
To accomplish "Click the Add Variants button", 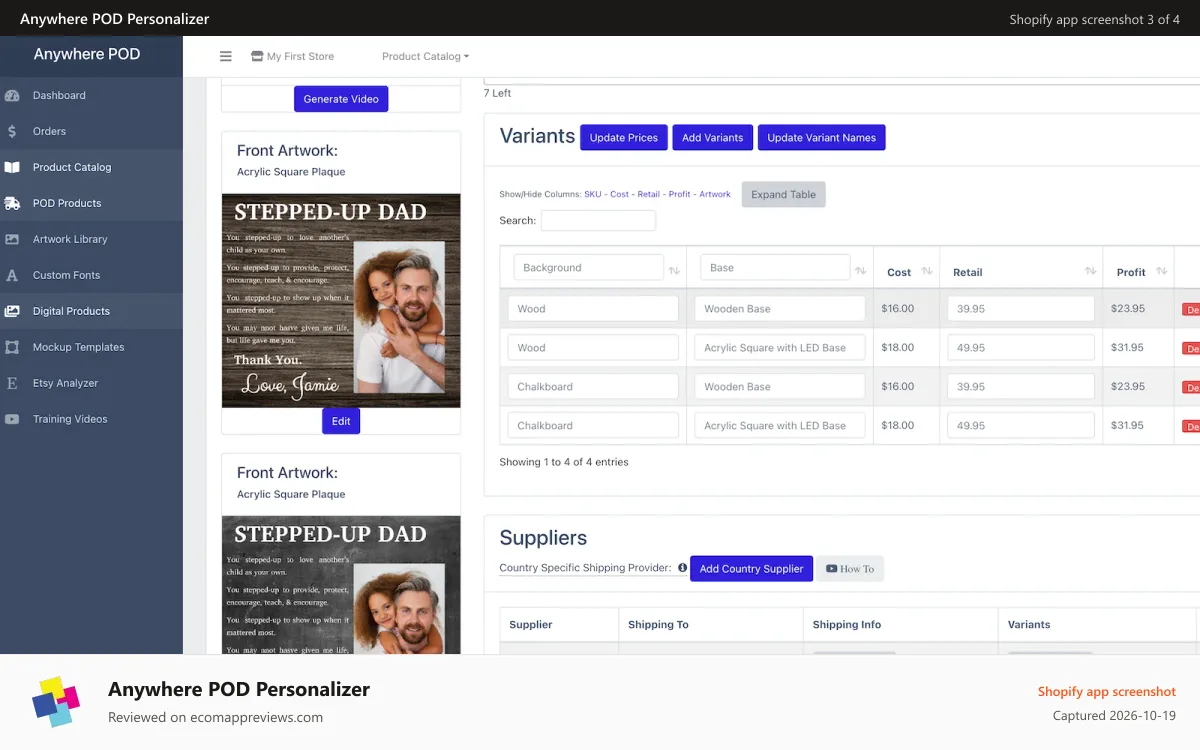I will pyautogui.click(x=712, y=138).
